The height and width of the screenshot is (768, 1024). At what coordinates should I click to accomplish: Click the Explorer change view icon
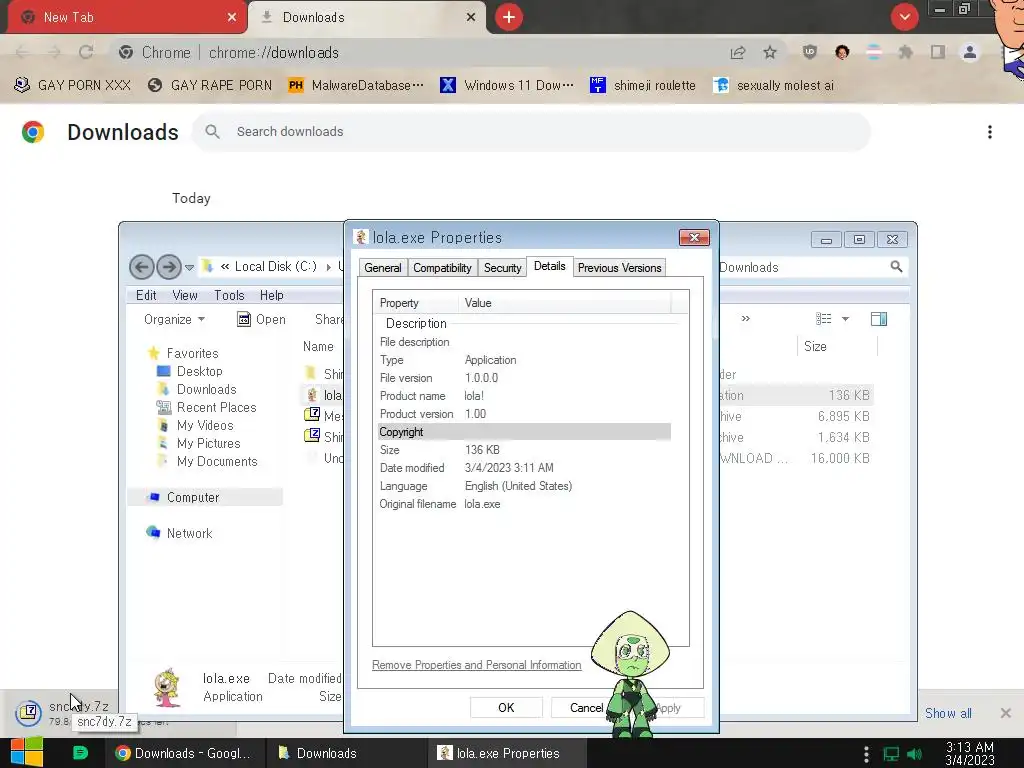pos(824,319)
